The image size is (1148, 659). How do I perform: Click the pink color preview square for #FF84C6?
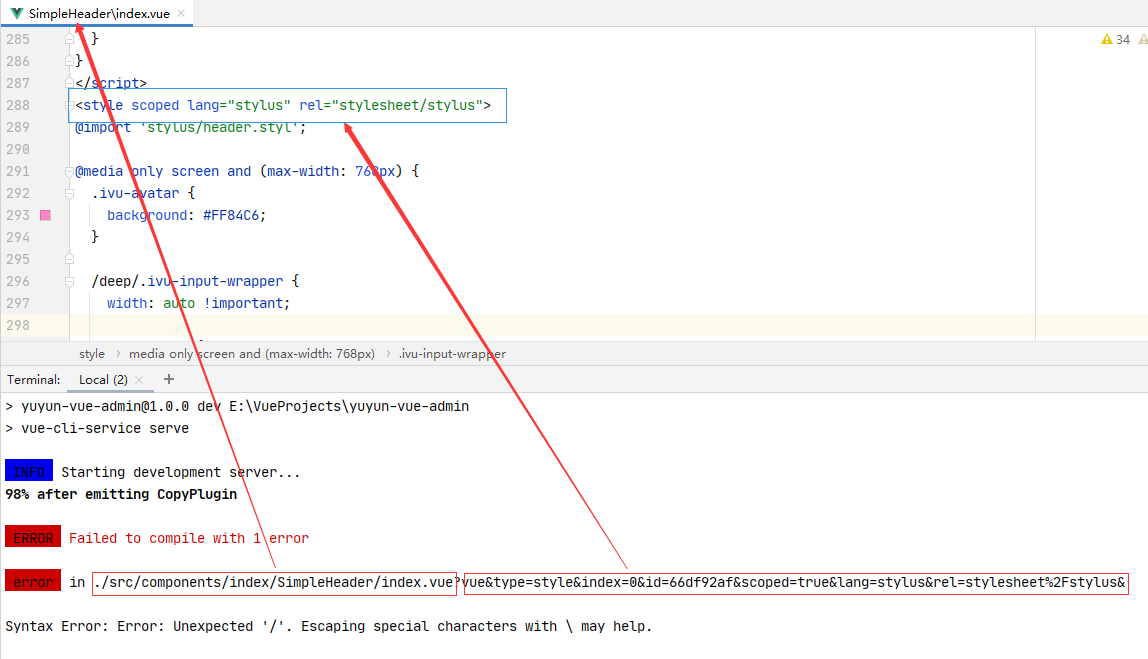(44, 214)
